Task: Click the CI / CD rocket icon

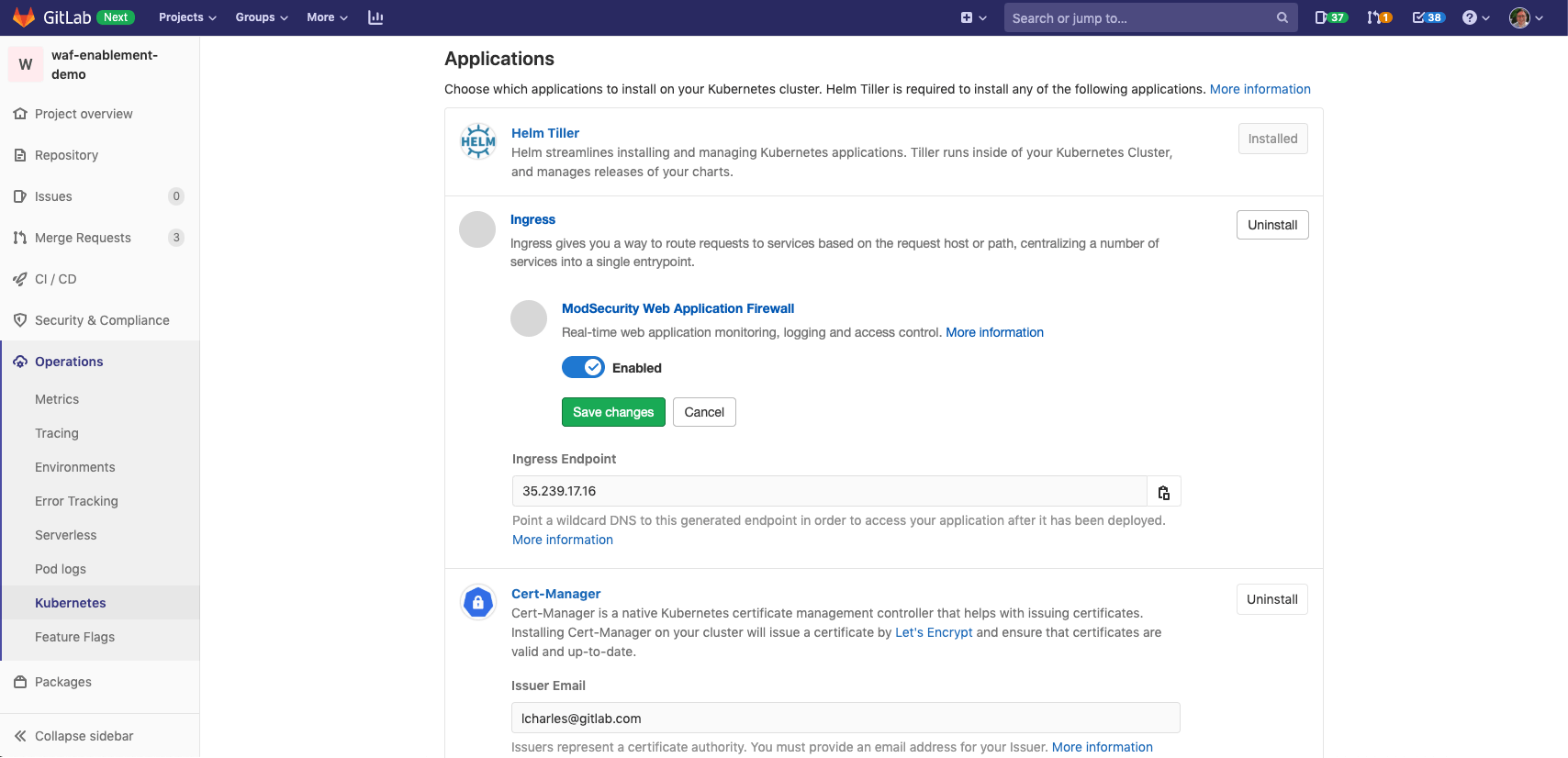Action: (20, 279)
